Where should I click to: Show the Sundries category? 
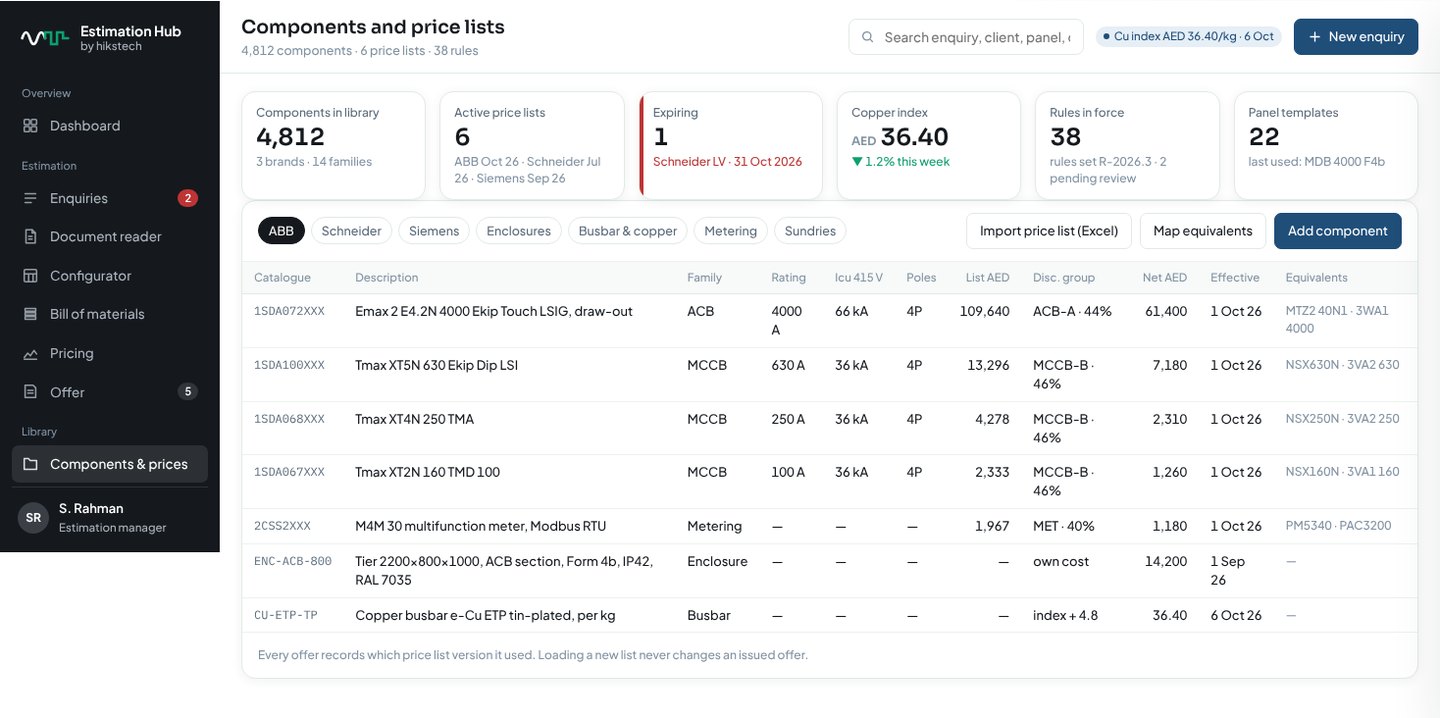point(810,231)
